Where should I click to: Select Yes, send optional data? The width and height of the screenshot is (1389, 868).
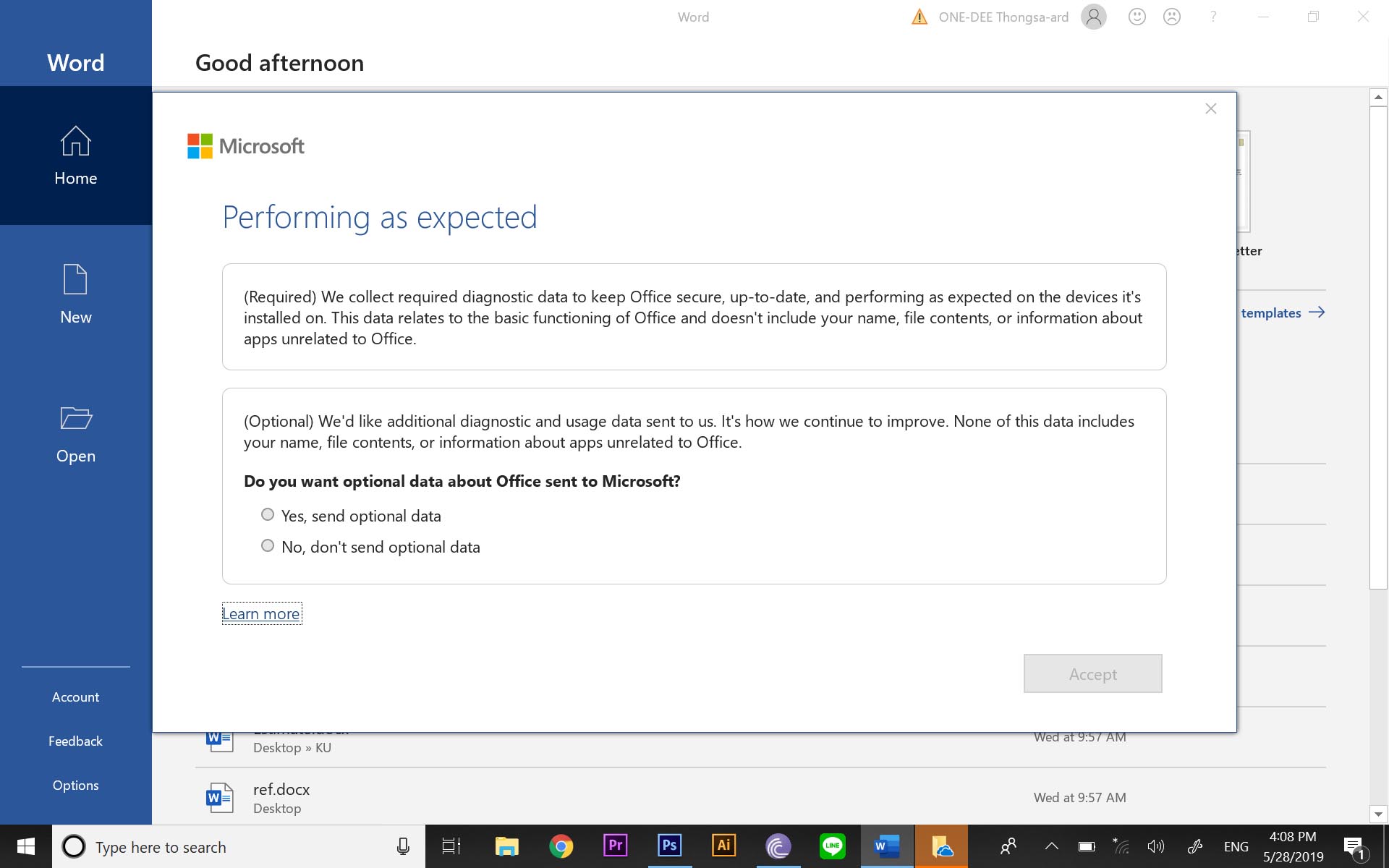(268, 514)
